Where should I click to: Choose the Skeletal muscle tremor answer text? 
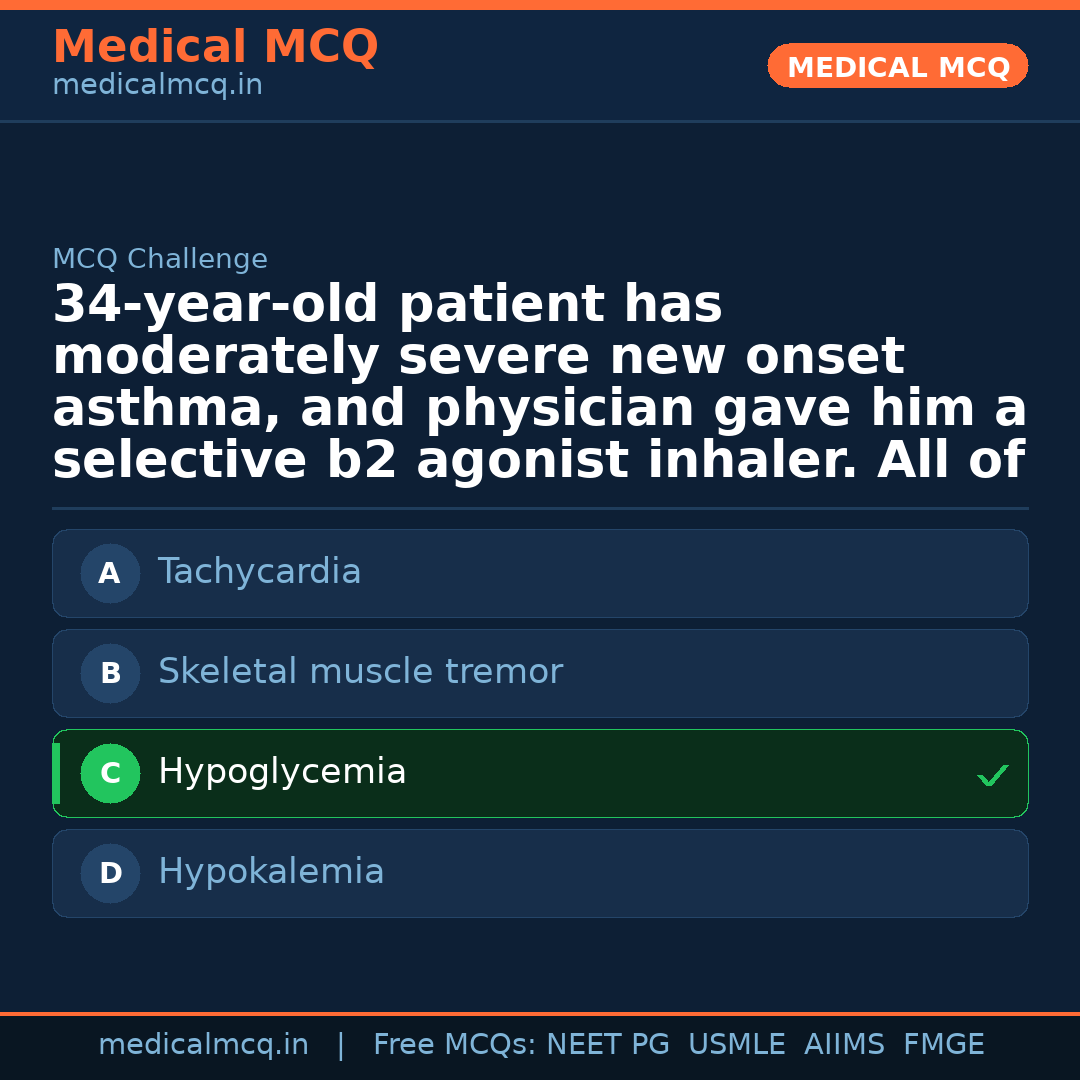pos(360,672)
